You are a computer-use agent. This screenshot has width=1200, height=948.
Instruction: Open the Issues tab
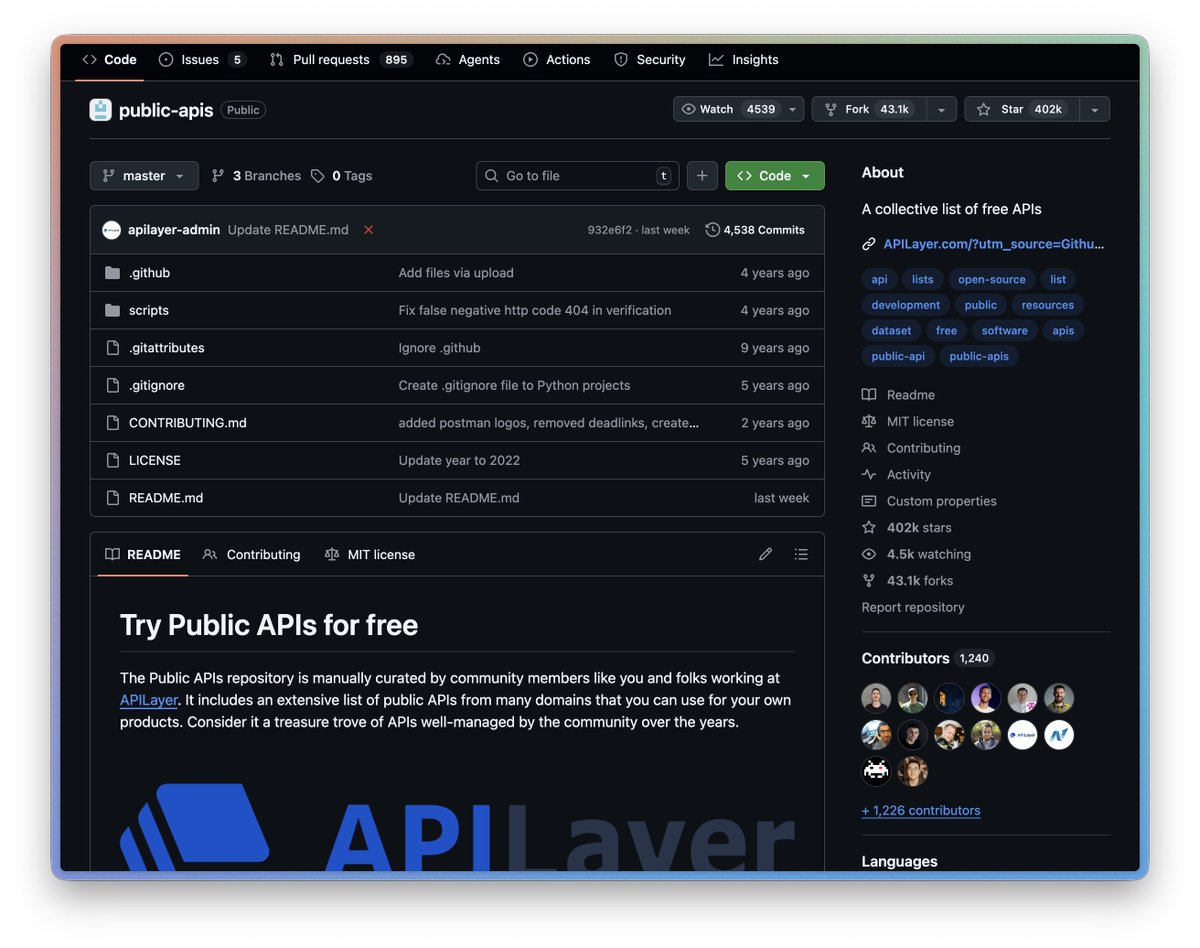(x=202, y=60)
